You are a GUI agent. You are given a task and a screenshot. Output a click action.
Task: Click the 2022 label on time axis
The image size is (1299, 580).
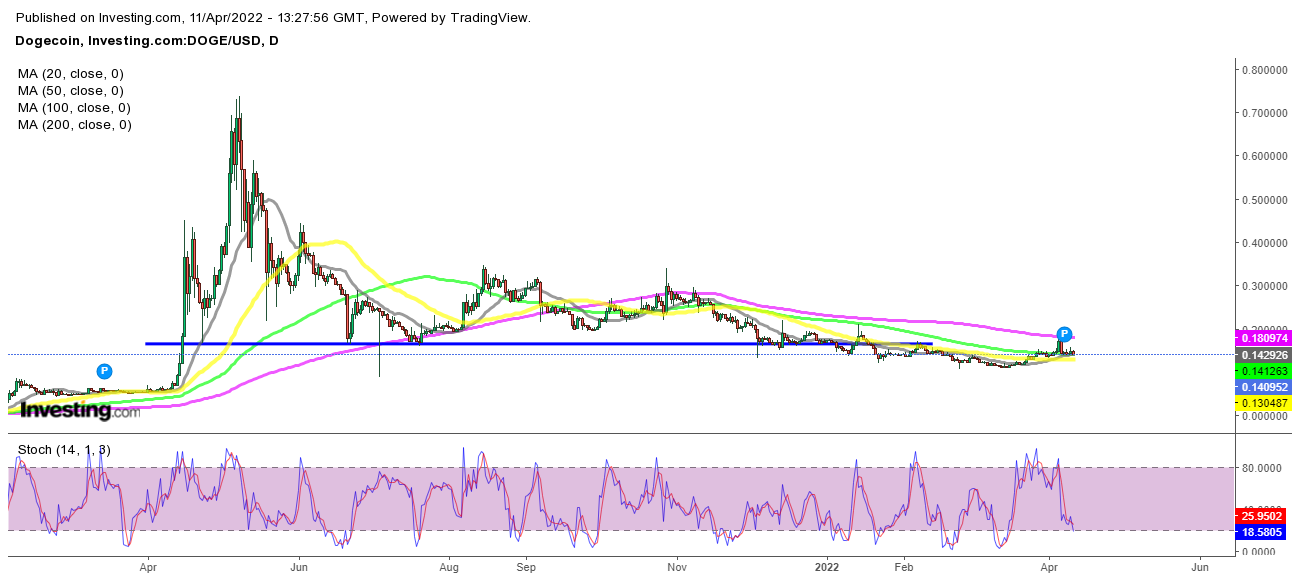[827, 565]
